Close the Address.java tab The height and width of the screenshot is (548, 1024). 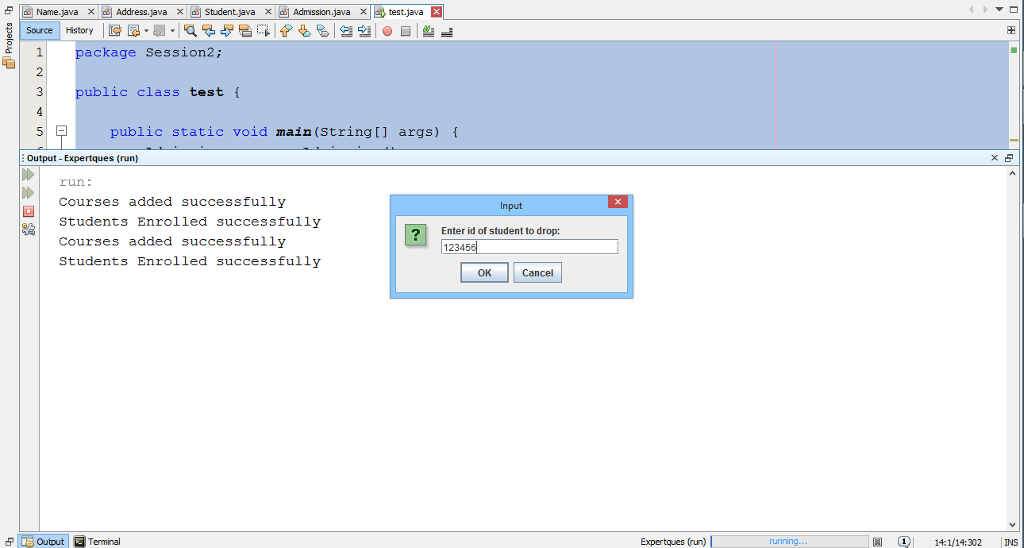coord(180,12)
